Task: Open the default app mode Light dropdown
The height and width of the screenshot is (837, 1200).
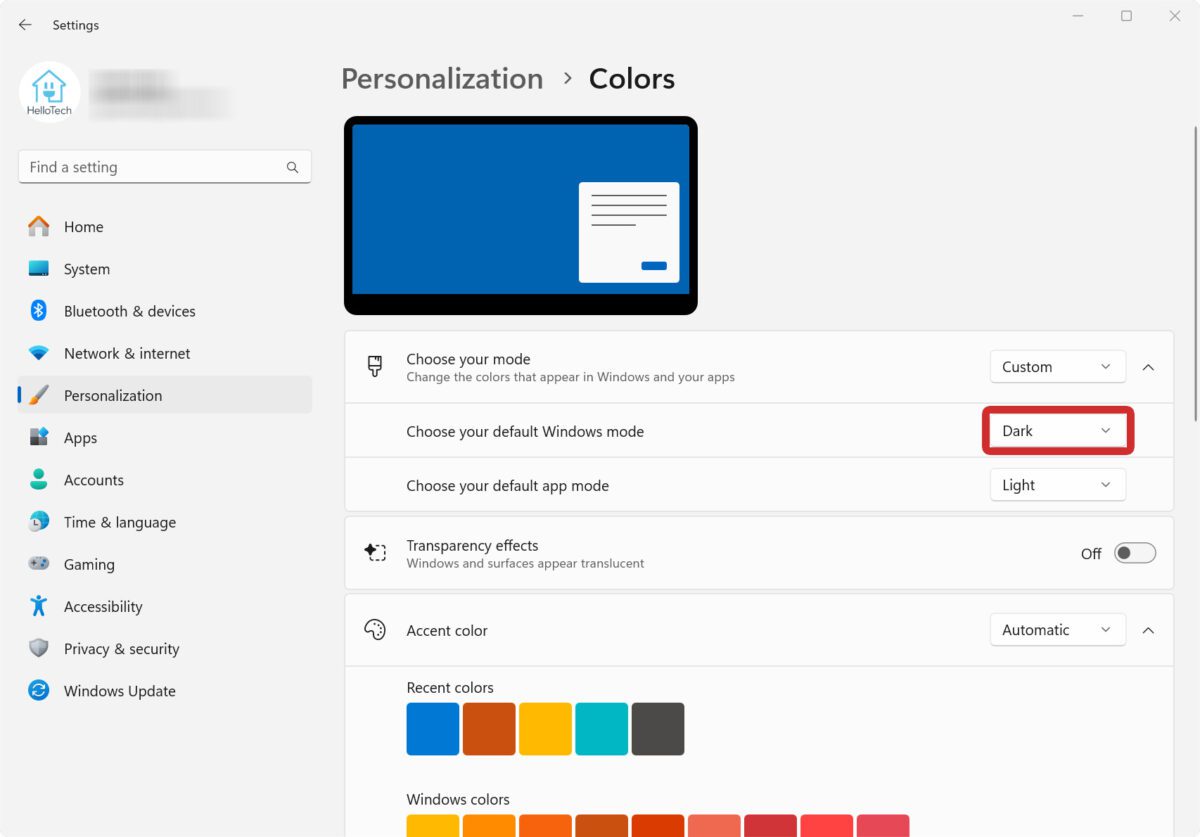Action: (x=1057, y=485)
